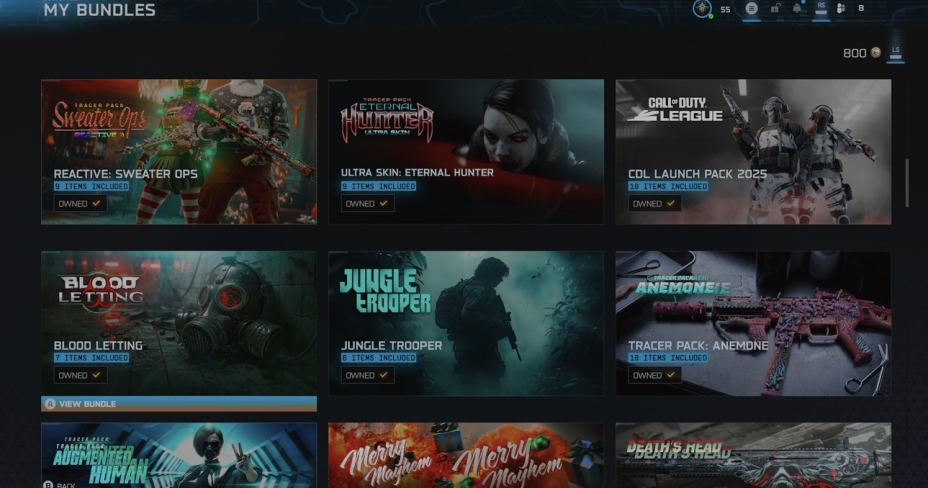Select the Tracer Pack: Anemone bundle
Viewport: 928px width, 488px height.
(x=753, y=324)
